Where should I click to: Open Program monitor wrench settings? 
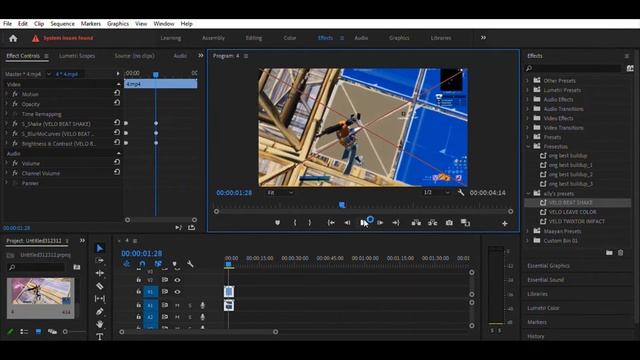coord(461,192)
